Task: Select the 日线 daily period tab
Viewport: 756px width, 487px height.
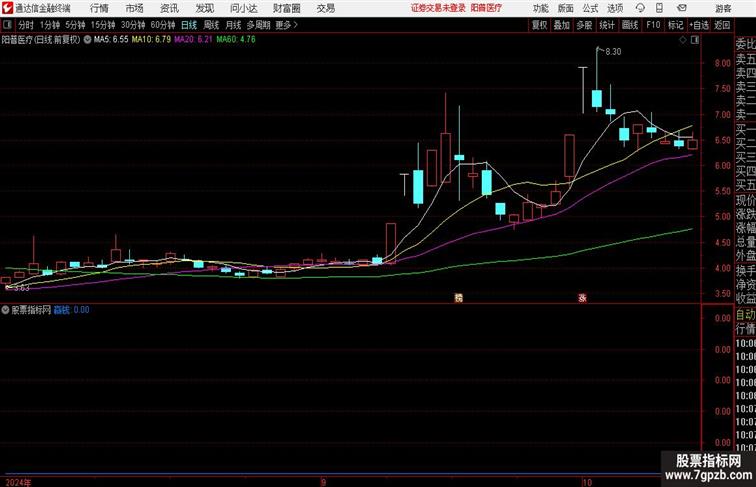Action: [x=189, y=25]
